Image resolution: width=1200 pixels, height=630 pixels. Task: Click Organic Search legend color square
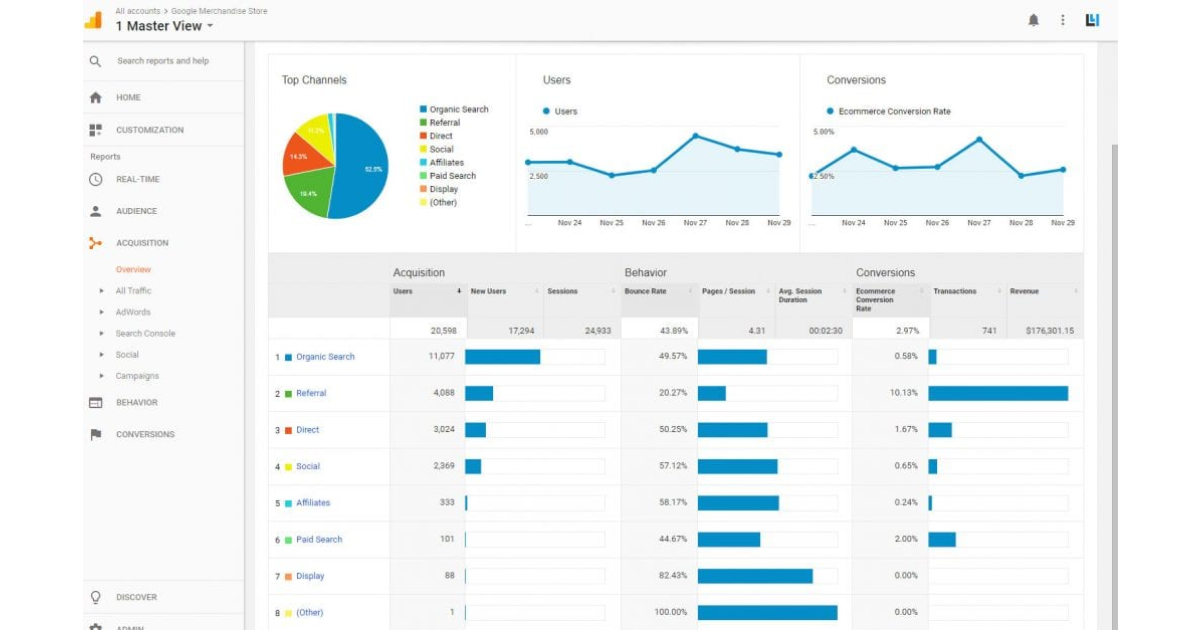[423, 109]
